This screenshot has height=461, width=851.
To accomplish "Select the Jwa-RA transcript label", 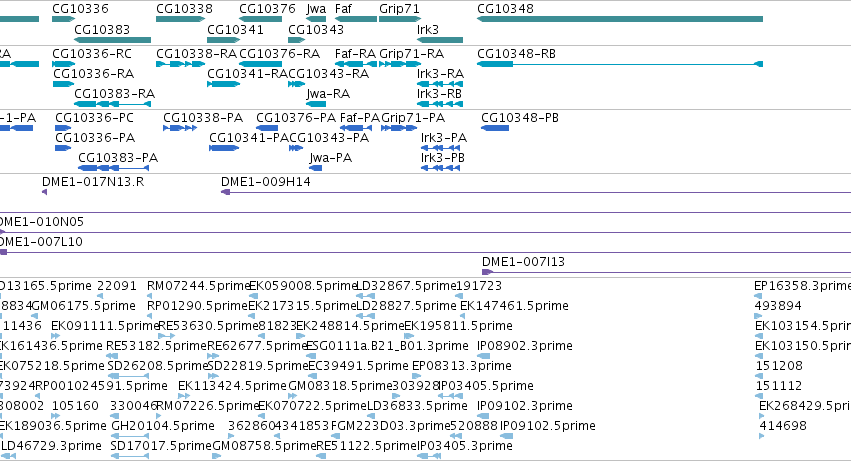I will [328, 94].
